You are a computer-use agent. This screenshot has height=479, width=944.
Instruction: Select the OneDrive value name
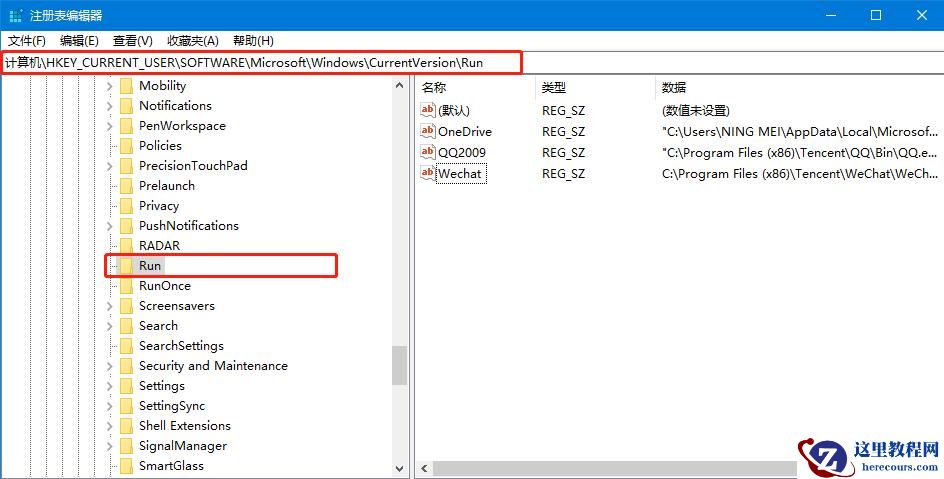[465, 132]
